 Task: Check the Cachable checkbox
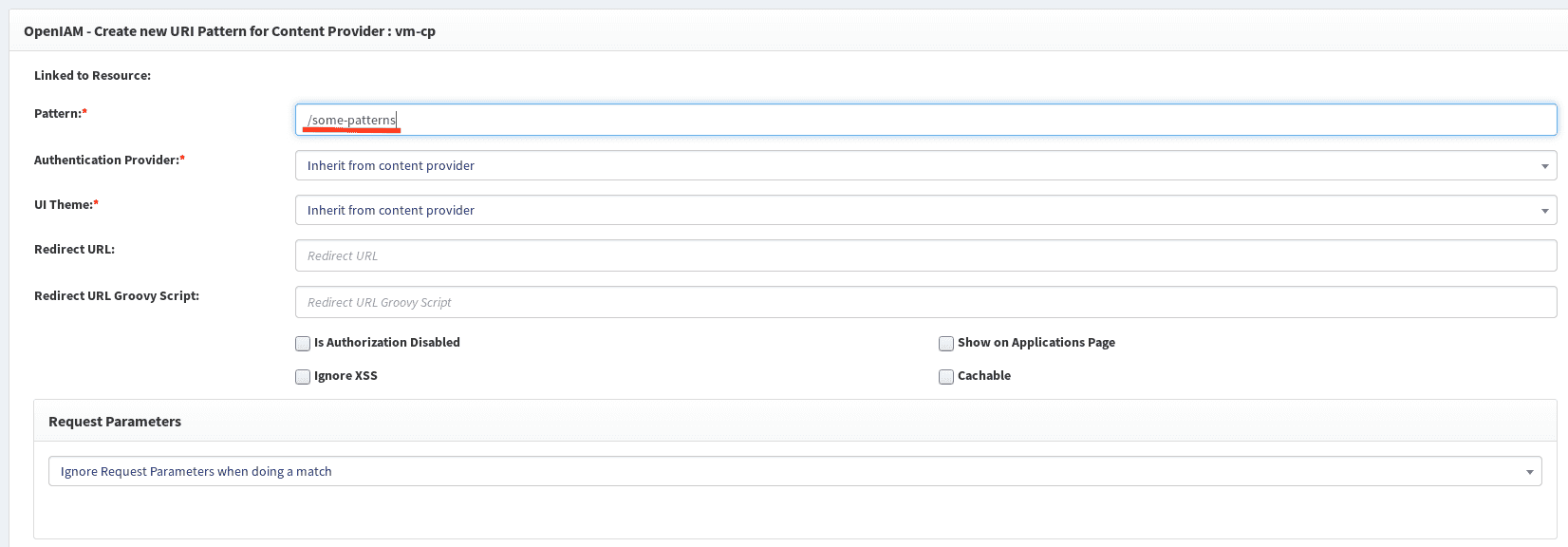coord(946,377)
